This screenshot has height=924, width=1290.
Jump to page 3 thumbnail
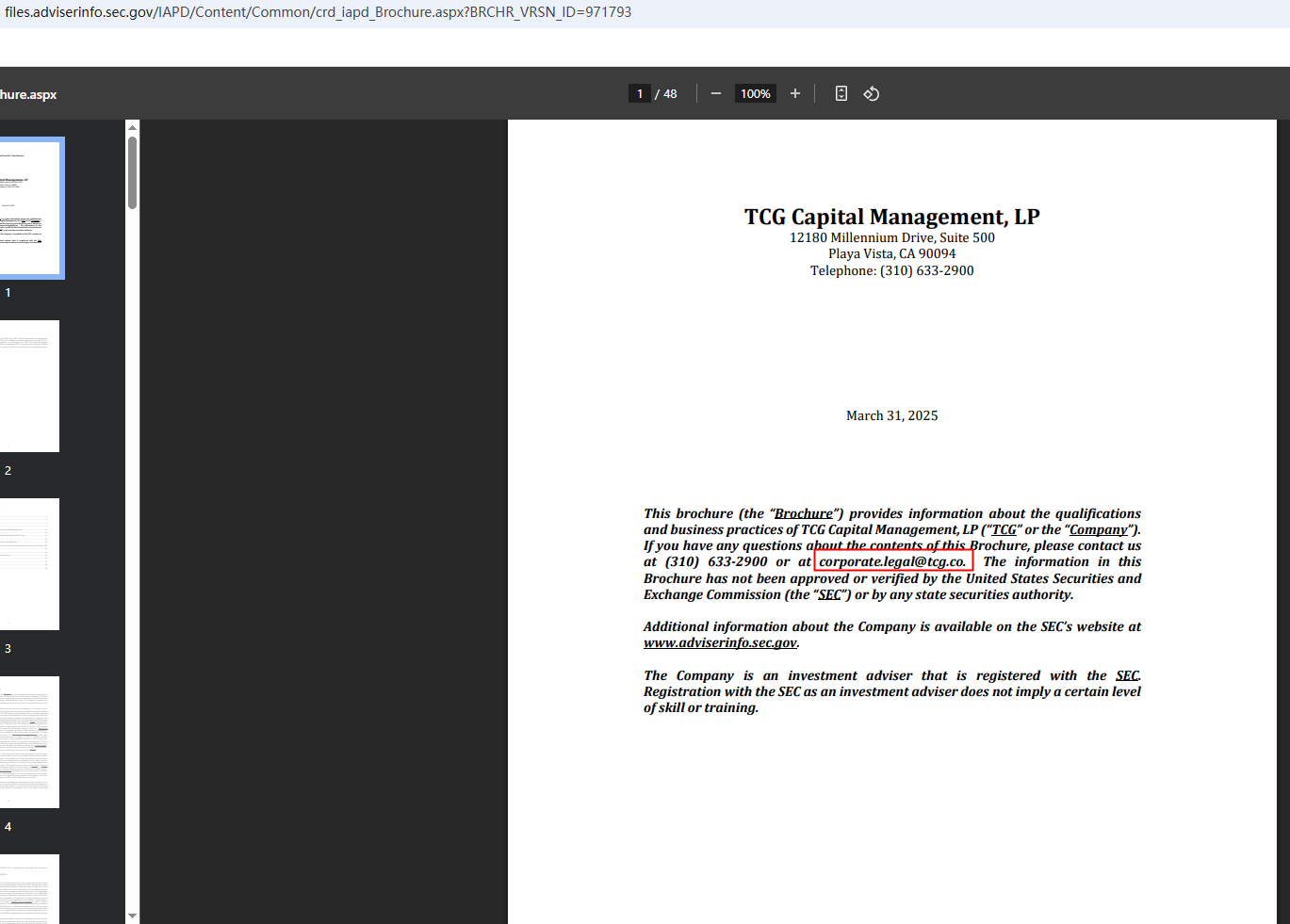tap(29, 564)
